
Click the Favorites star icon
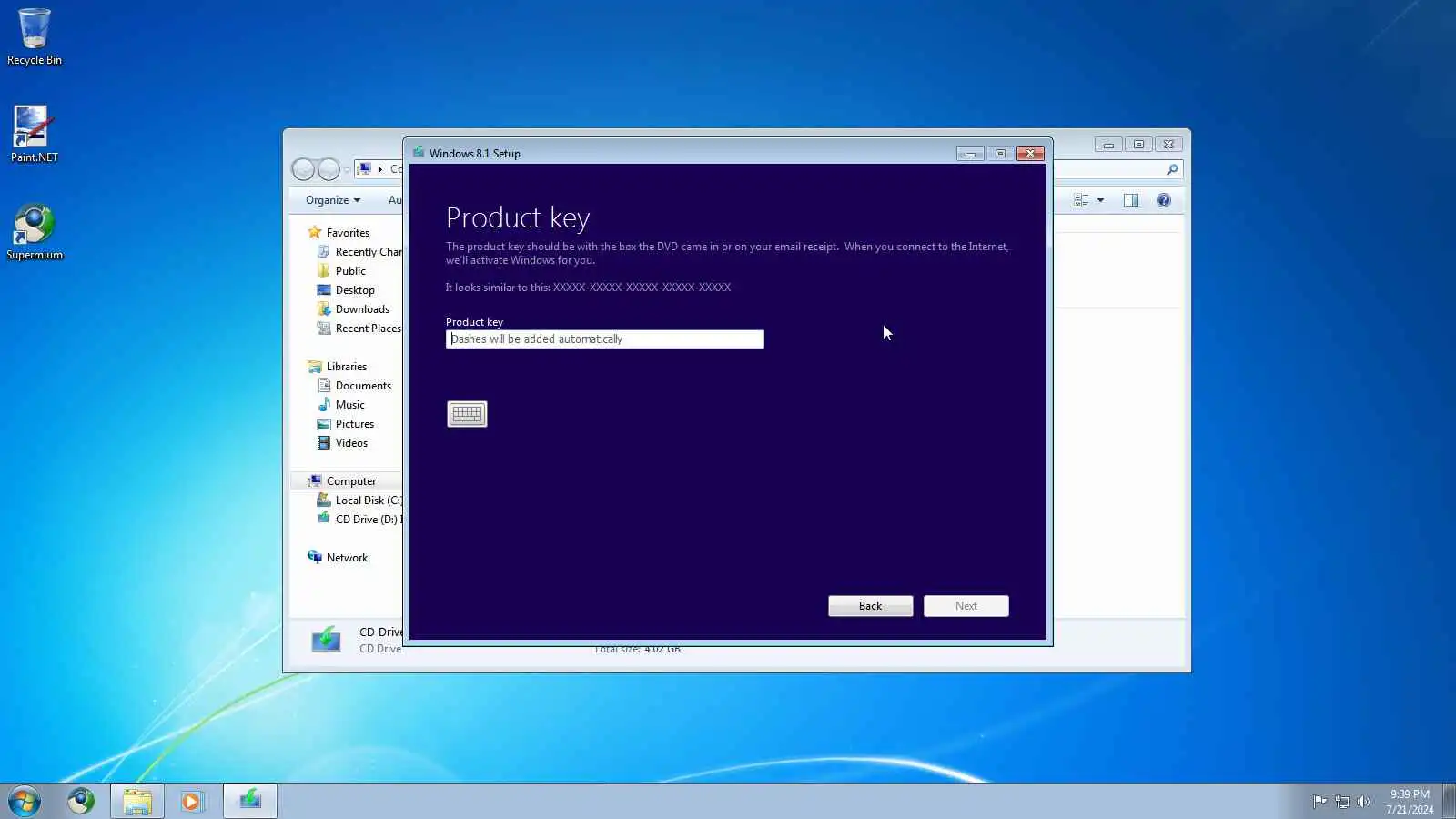click(x=315, y=232)
